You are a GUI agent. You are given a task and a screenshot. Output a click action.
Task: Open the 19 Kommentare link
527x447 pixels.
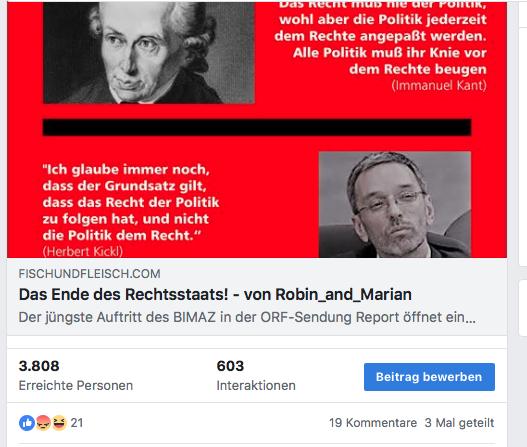pyautogui.click(x=373, y=423)
